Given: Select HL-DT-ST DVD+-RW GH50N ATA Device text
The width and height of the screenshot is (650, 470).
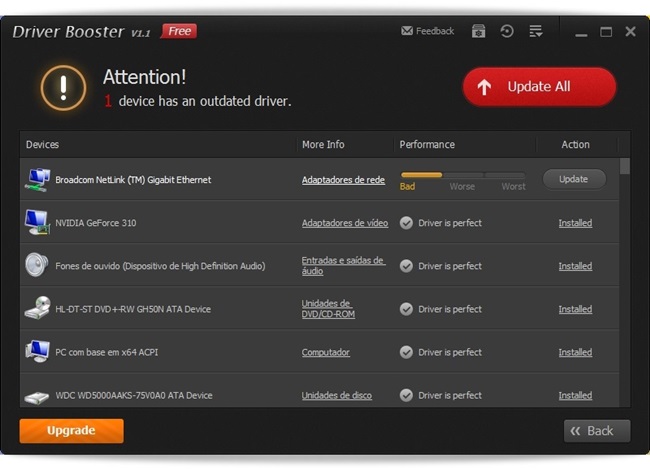Looking at the screenshot, I should tap(133, 309).
